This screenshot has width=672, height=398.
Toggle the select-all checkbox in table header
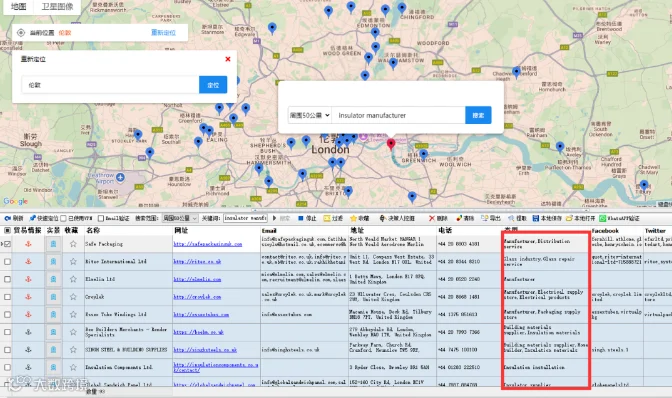point(7,230)
